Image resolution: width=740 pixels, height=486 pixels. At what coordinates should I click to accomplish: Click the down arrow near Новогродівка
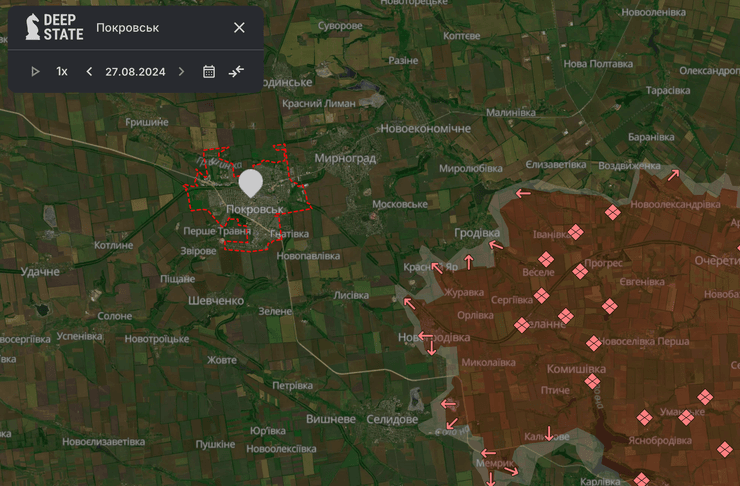pyautogui.click(x=431, y=347)
